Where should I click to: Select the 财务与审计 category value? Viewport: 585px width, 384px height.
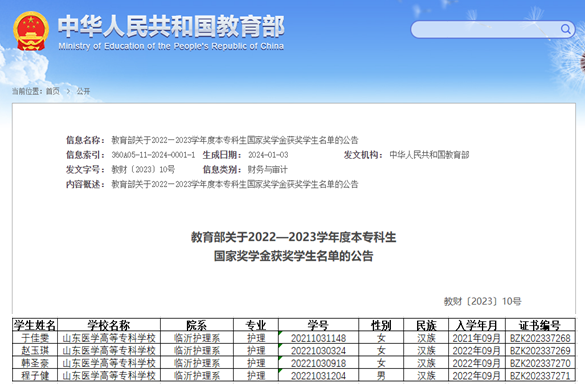(268, 169)
